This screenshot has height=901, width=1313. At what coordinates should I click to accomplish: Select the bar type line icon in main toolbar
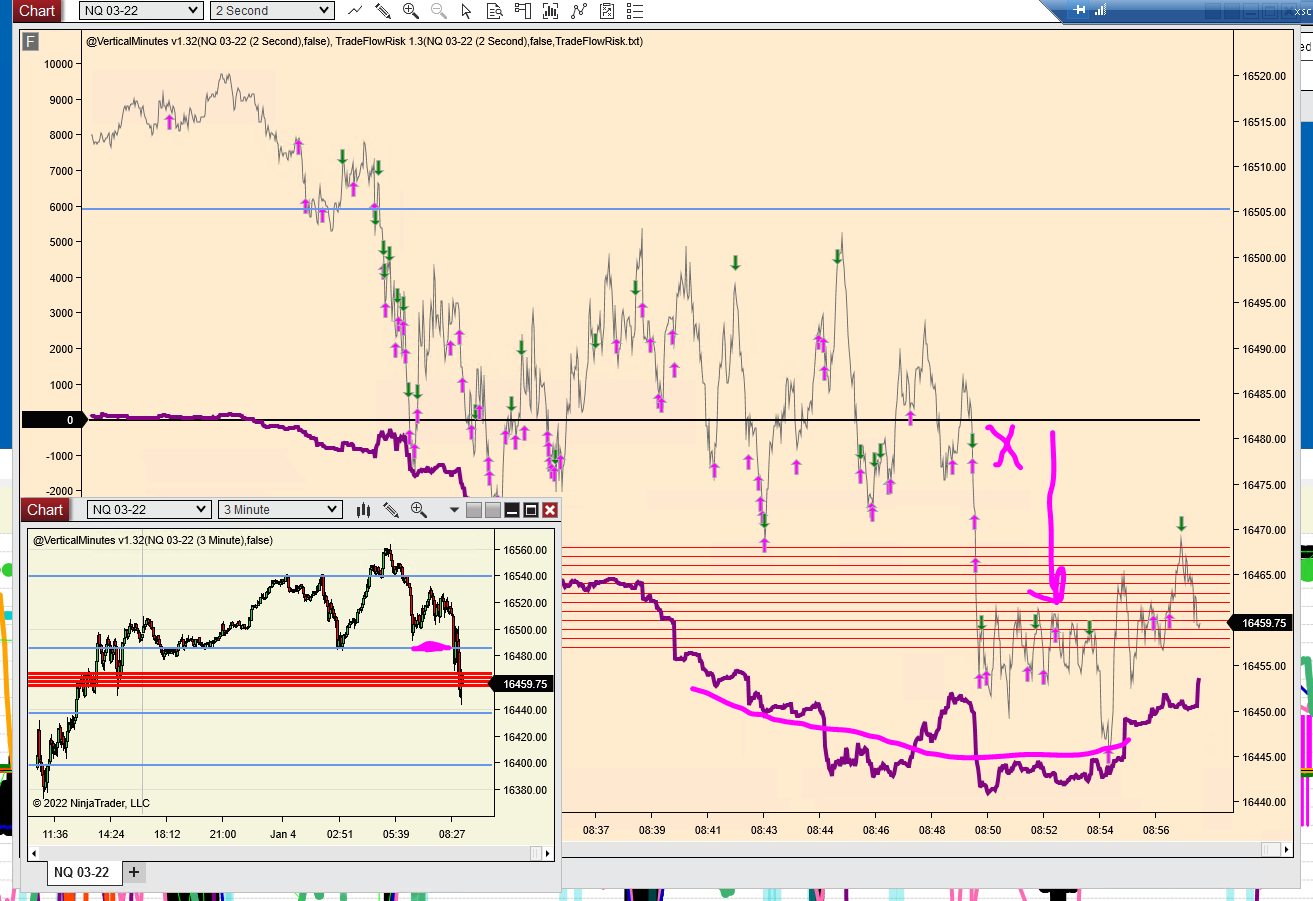tap(355, 10)
